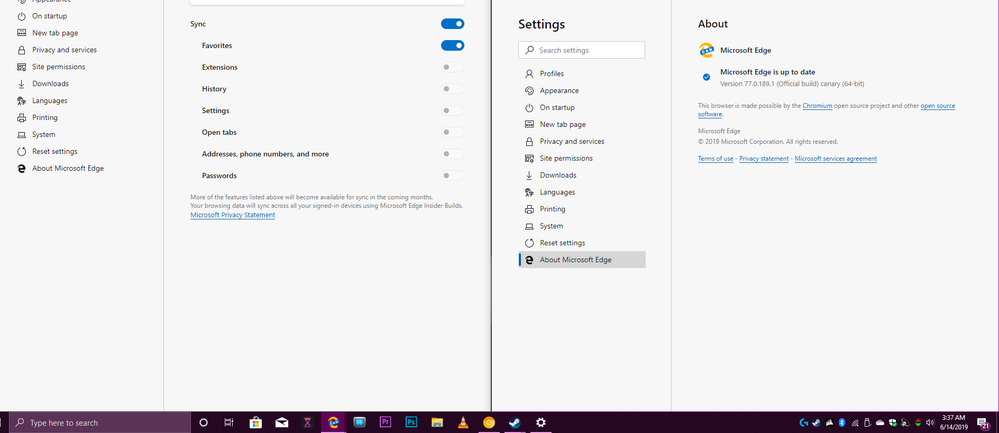This screenshot has height=433, width=999.
Task: Open File Explorer from the taskbar
Action: 437,422
